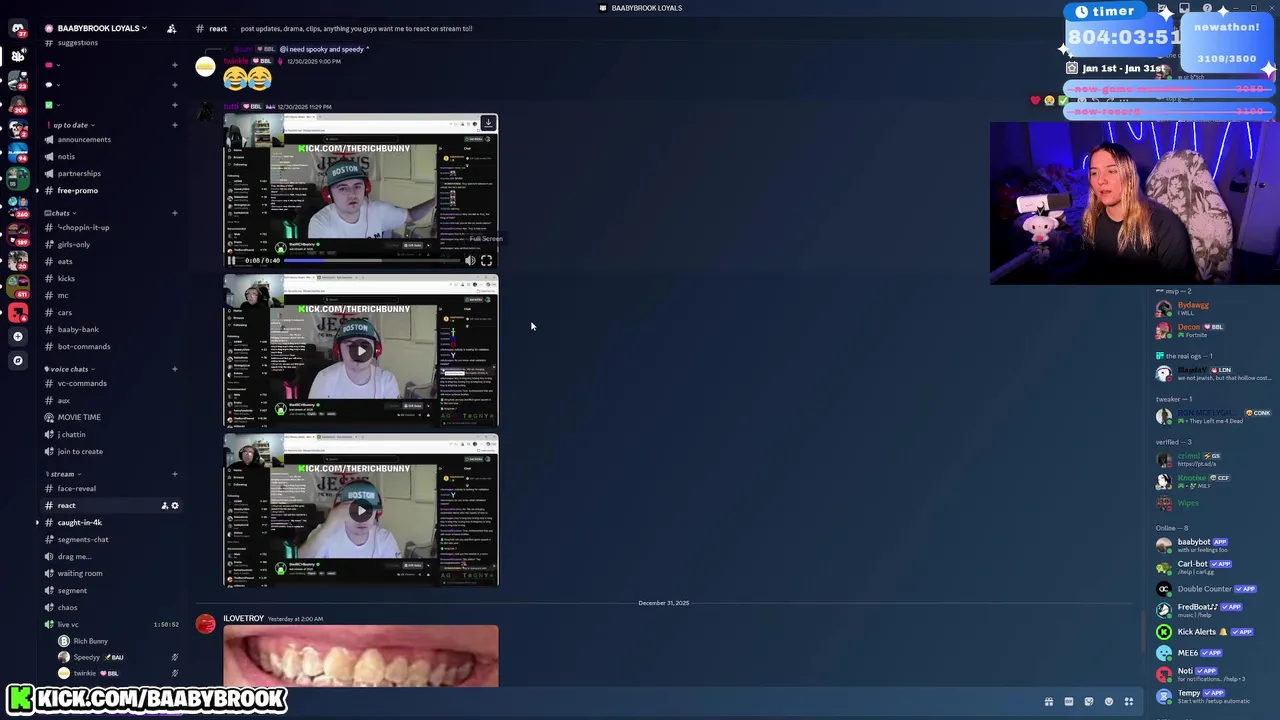Image resolution: width=1280 pixels, height=720 pixels.
Task: Download the first video attachment
Action: point(488,123)
